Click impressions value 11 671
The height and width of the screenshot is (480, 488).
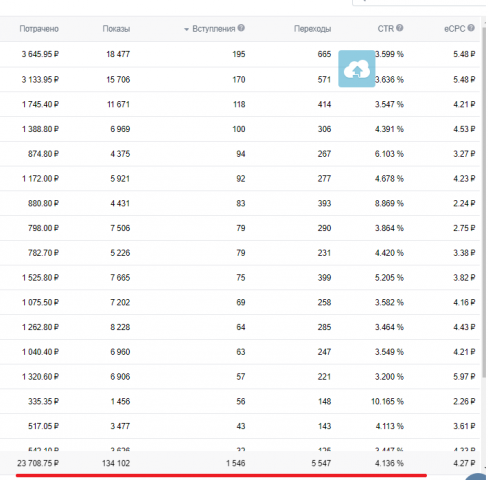tap(118, 104)
